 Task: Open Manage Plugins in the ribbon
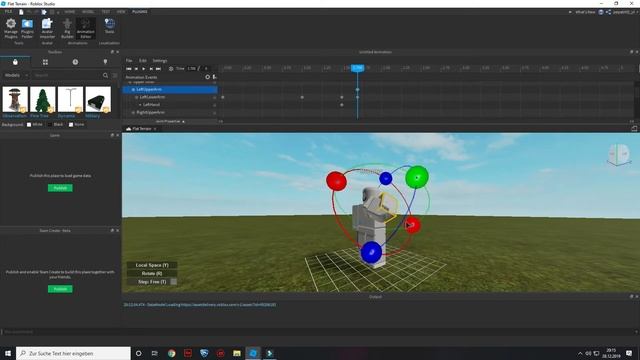11,28
